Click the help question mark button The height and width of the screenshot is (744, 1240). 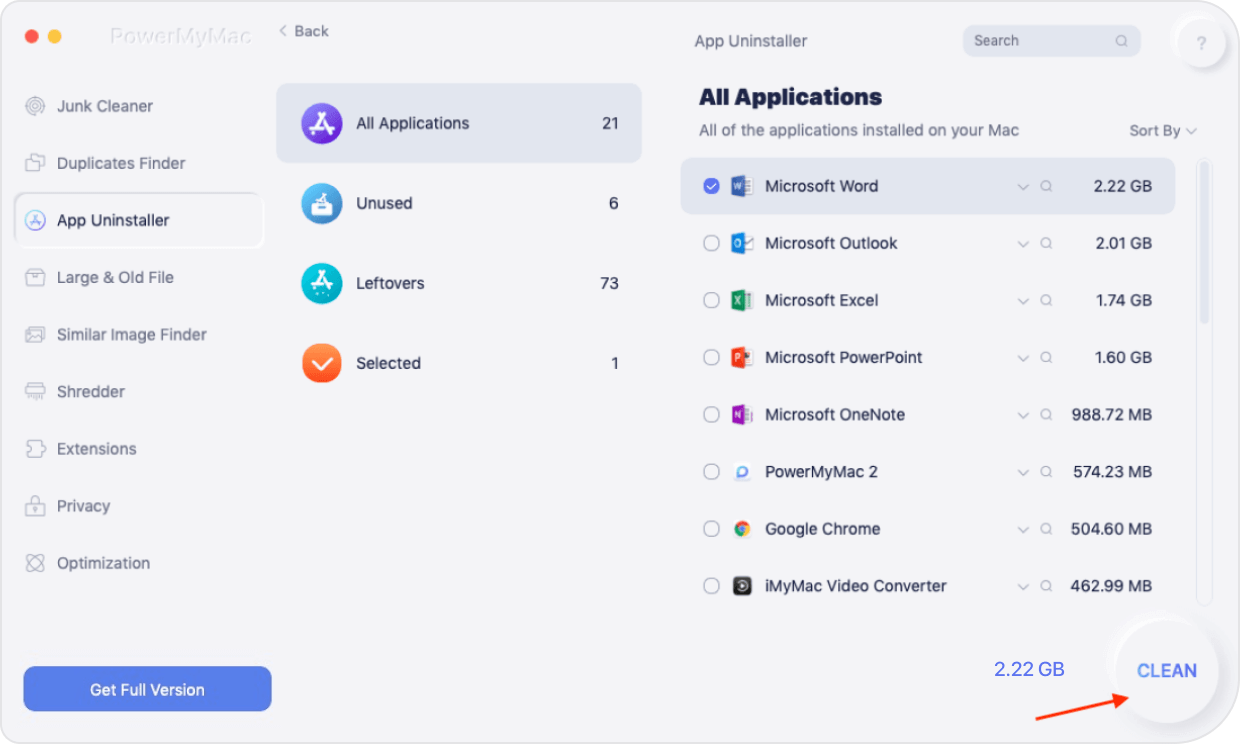[1201, 43]
